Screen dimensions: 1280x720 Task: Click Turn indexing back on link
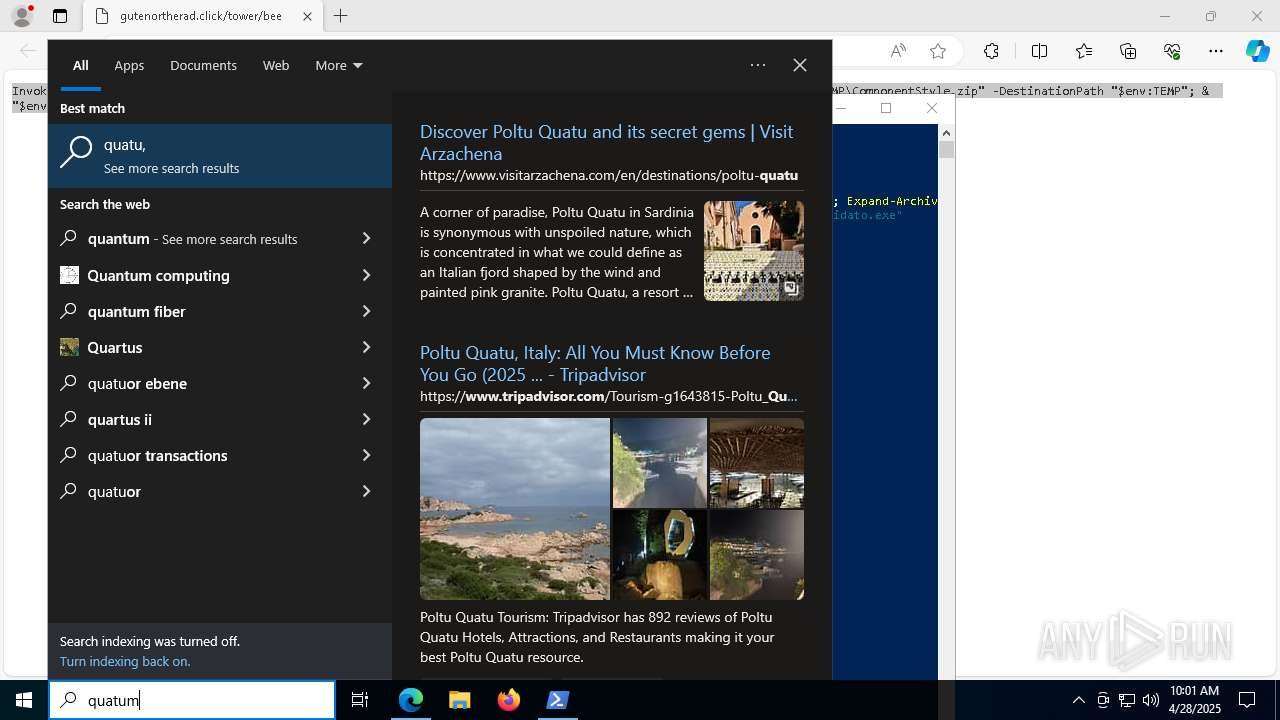[125, 661]
